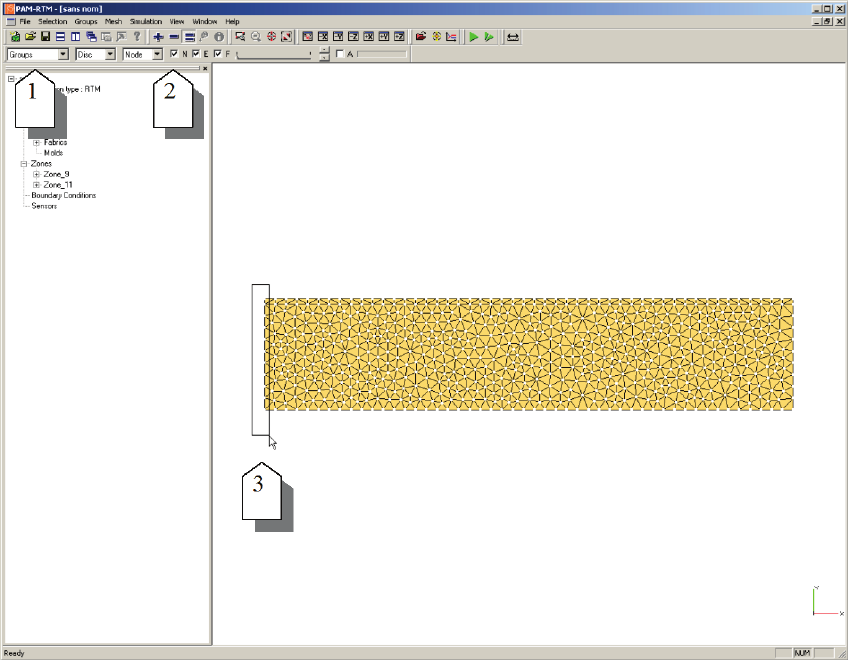Save using the floppy disk icon
848x660 pixels.
point(45,37)
